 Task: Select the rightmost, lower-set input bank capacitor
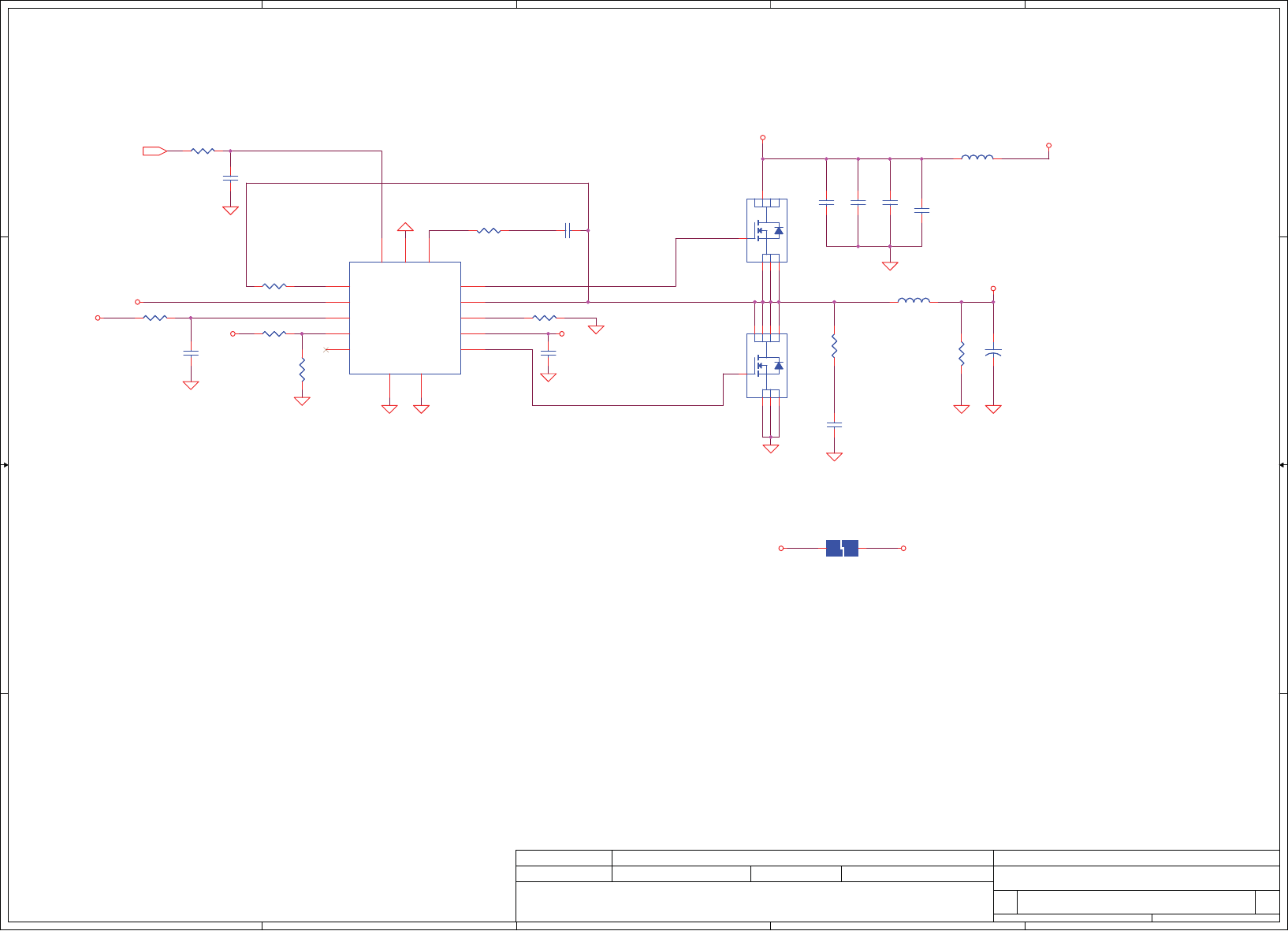[921, 210]
